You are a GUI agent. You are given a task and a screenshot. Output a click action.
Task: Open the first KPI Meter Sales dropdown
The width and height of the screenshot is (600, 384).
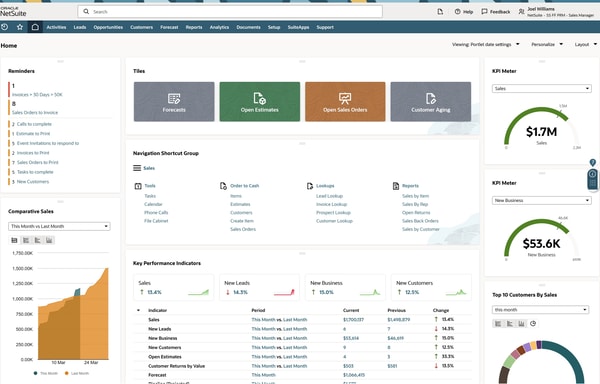pyautogui.click(x=541, y=88)
